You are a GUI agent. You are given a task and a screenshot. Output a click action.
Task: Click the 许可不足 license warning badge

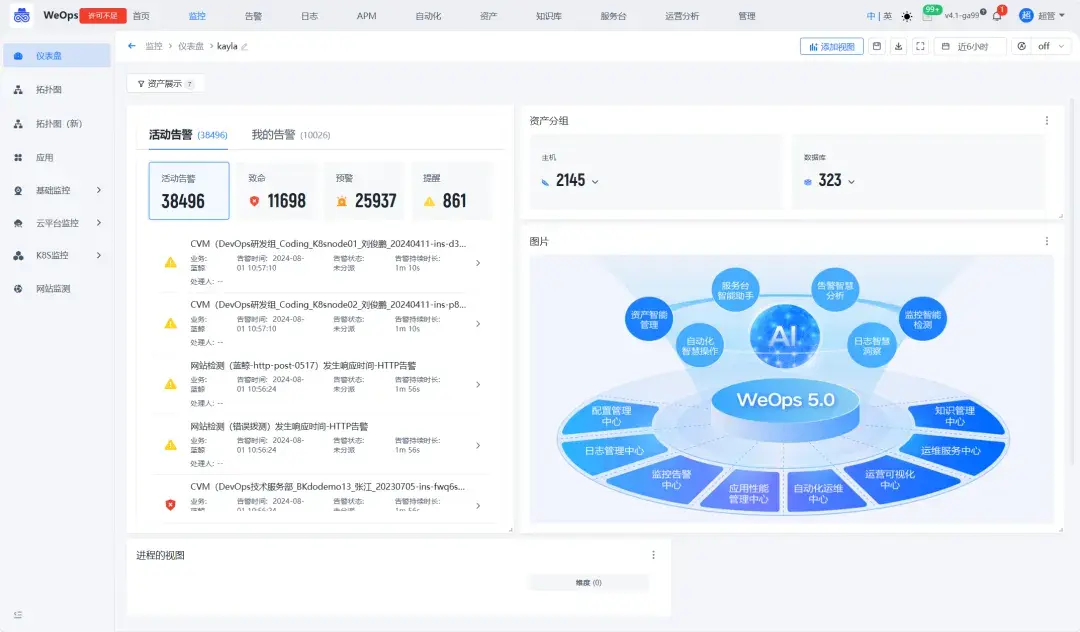coord(103,15)
